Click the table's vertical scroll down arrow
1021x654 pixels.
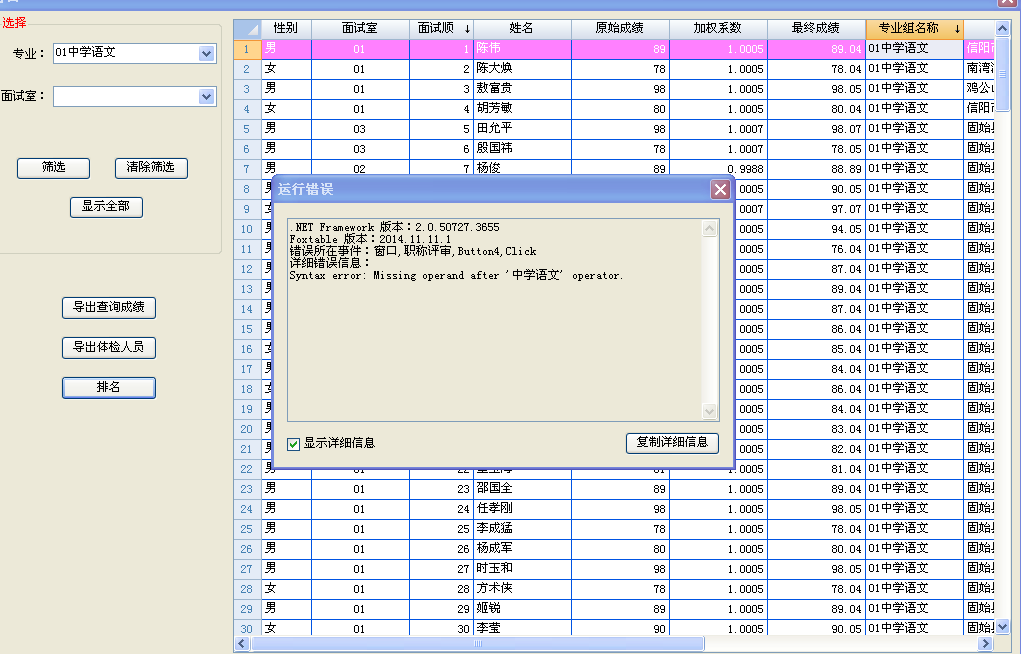pyautogui.click(x=1003, y=627)
